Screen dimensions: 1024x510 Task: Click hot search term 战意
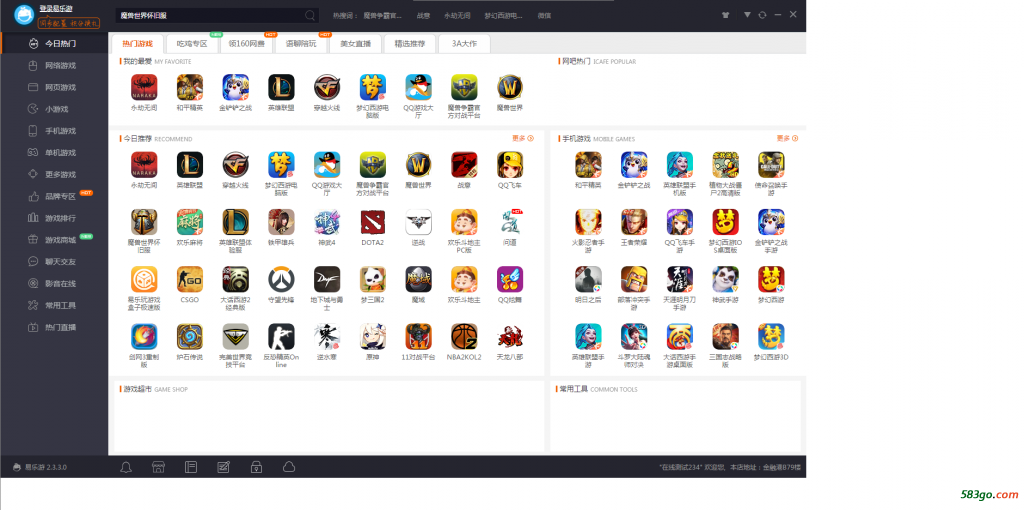(x=423, y=15)
